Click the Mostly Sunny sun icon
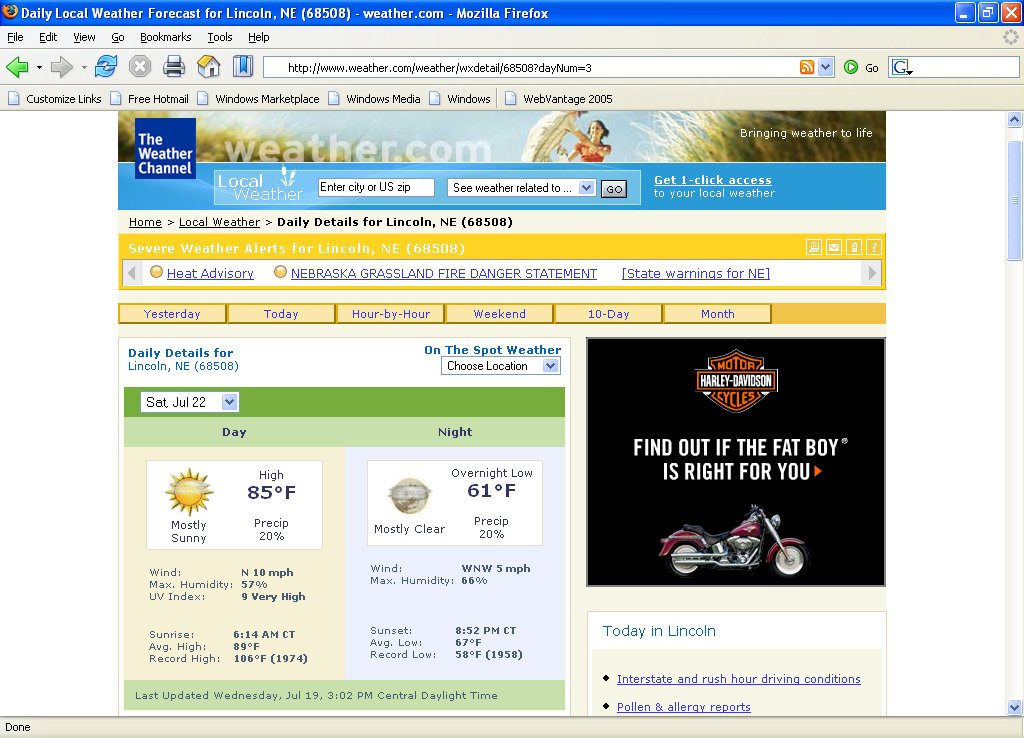This screenshot has width=1024, height=738. point(189,492)
